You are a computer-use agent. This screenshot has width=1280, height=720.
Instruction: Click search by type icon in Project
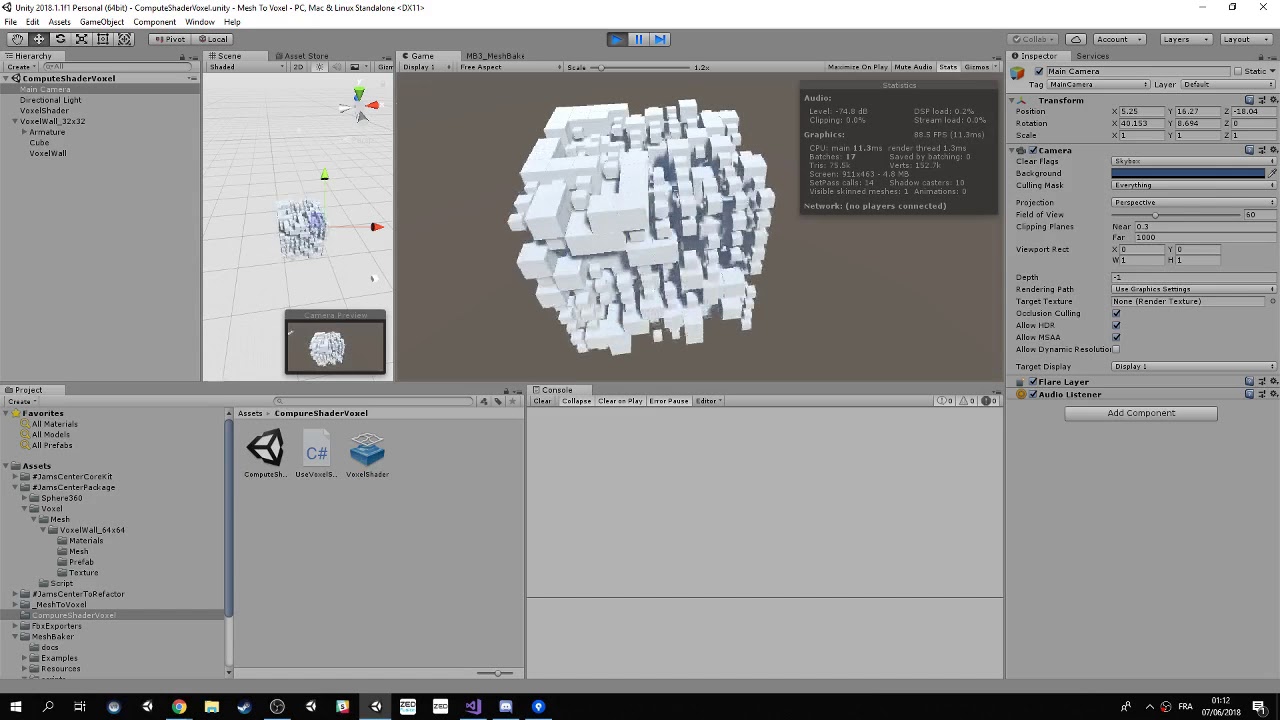pos(484,401)
